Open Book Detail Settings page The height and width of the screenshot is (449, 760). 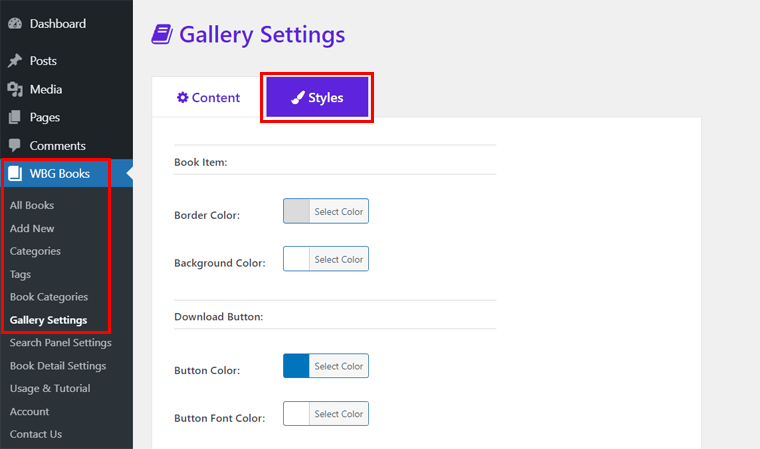click(58, 366)
